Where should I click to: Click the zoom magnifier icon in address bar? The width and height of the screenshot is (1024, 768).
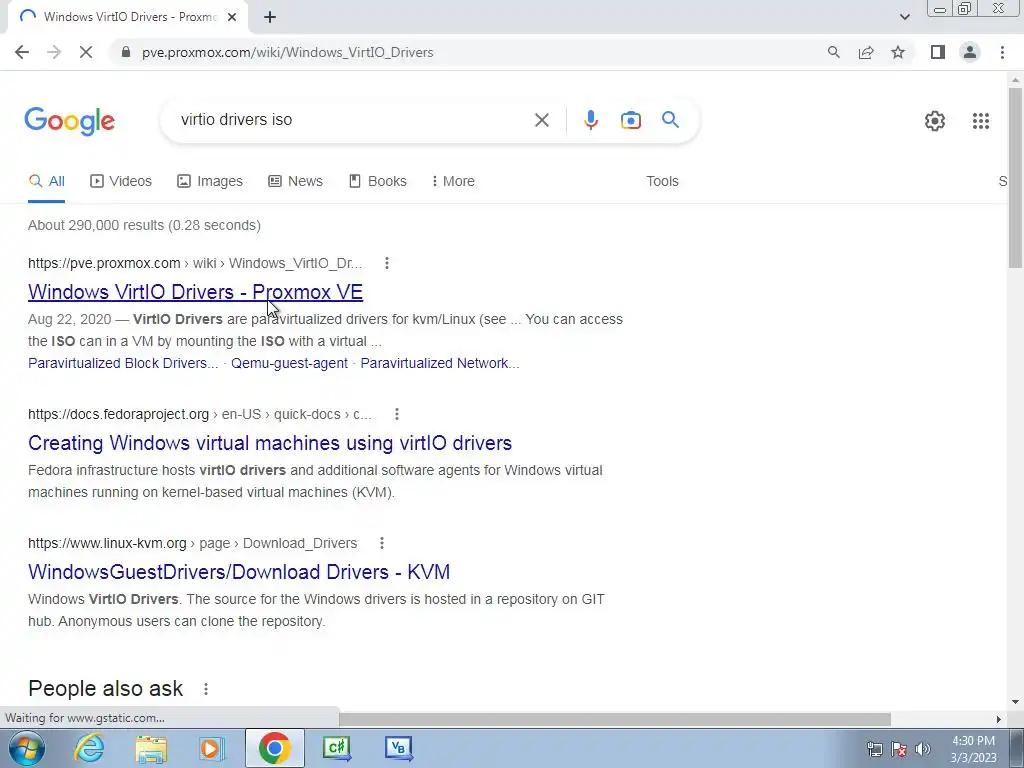(x=833, y=52)
